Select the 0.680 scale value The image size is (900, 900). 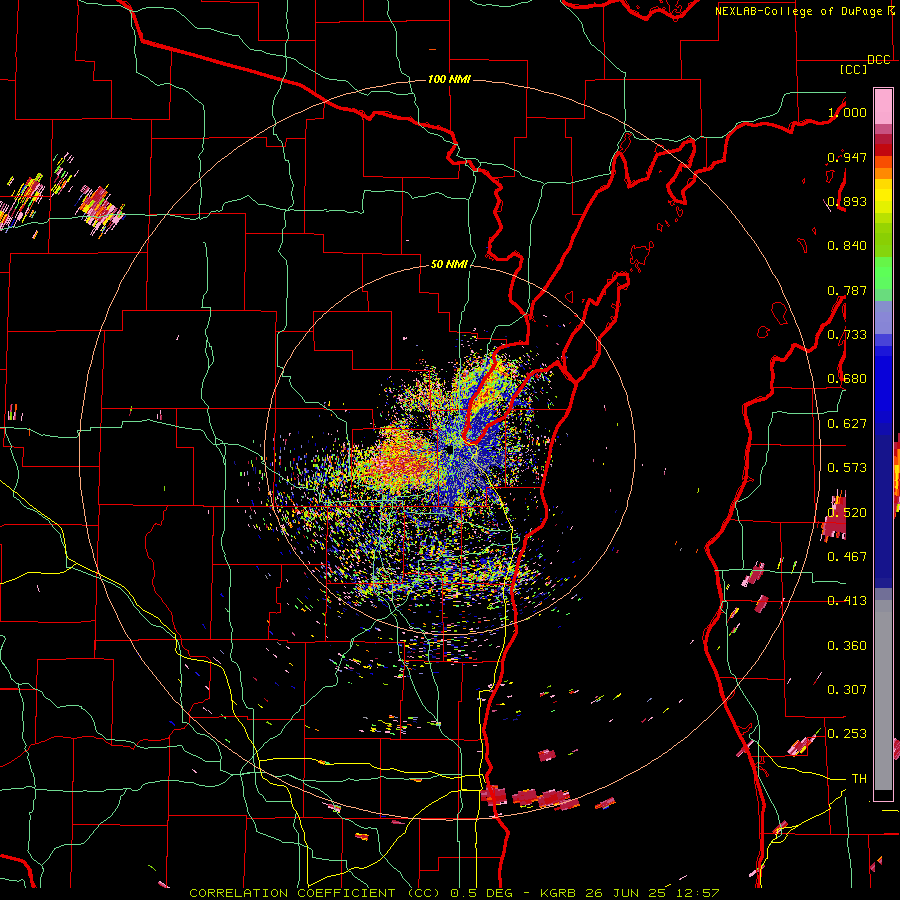pyautogui.click(x=847, y=379)
